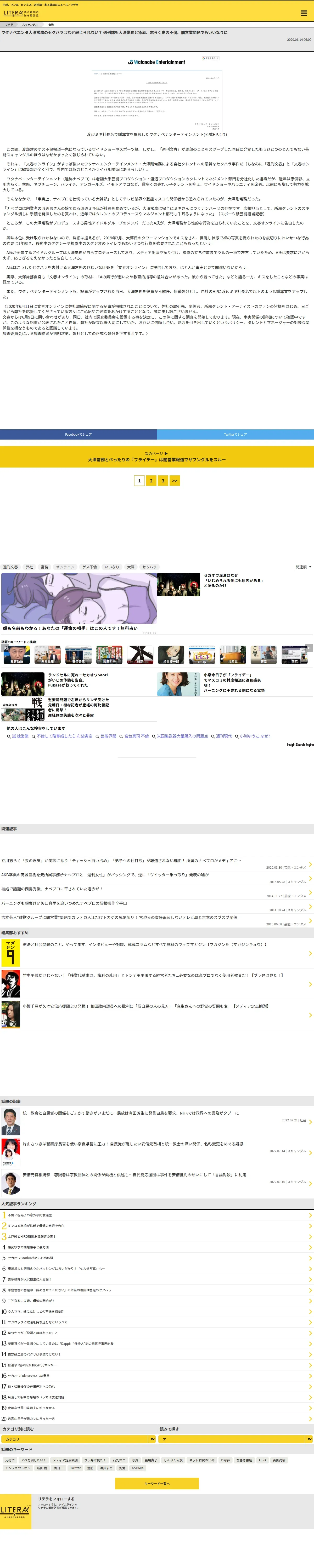Click arrow beside AKB卒業の高城亜樹 article
Viewport: 314px width, 1568px height.
point(310,878)
